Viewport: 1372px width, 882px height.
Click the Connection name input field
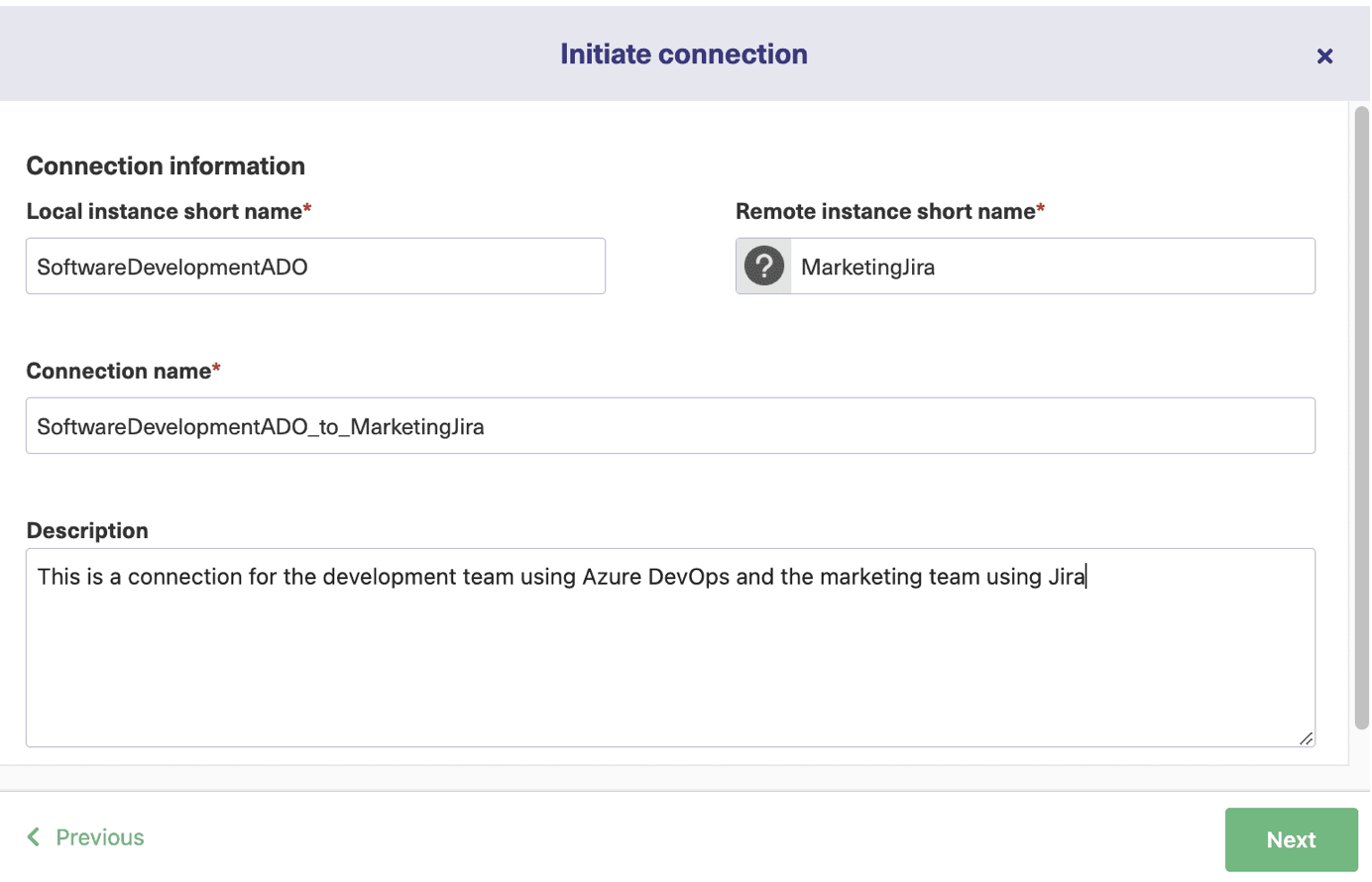point(670,426)
